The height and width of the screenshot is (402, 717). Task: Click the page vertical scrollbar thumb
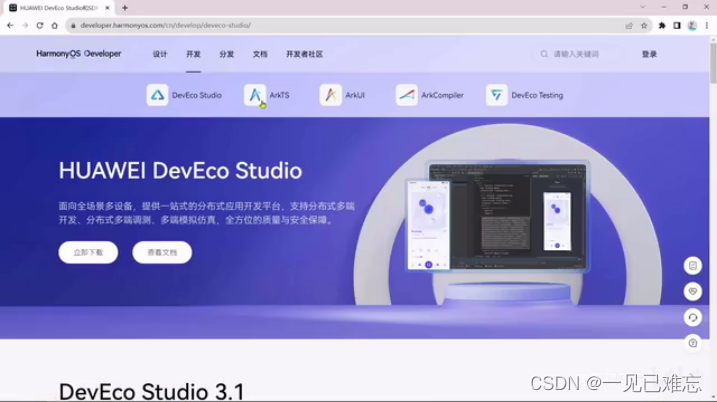click(x=713, y=64)
